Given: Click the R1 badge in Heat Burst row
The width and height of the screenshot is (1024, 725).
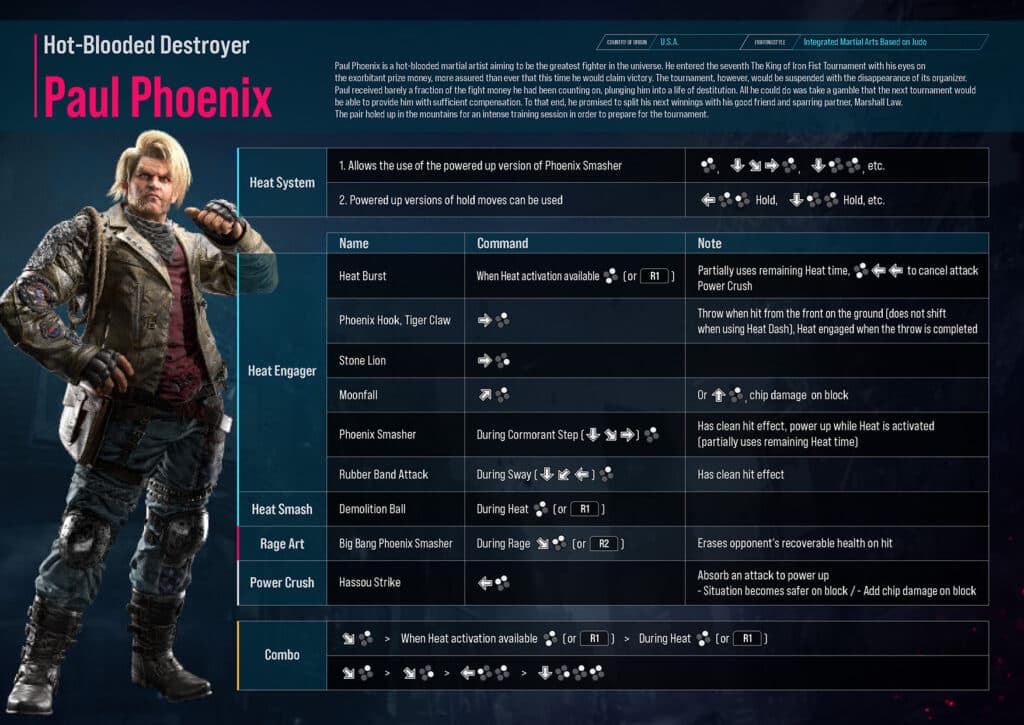Looking at the screenshot, I should 654,276.
